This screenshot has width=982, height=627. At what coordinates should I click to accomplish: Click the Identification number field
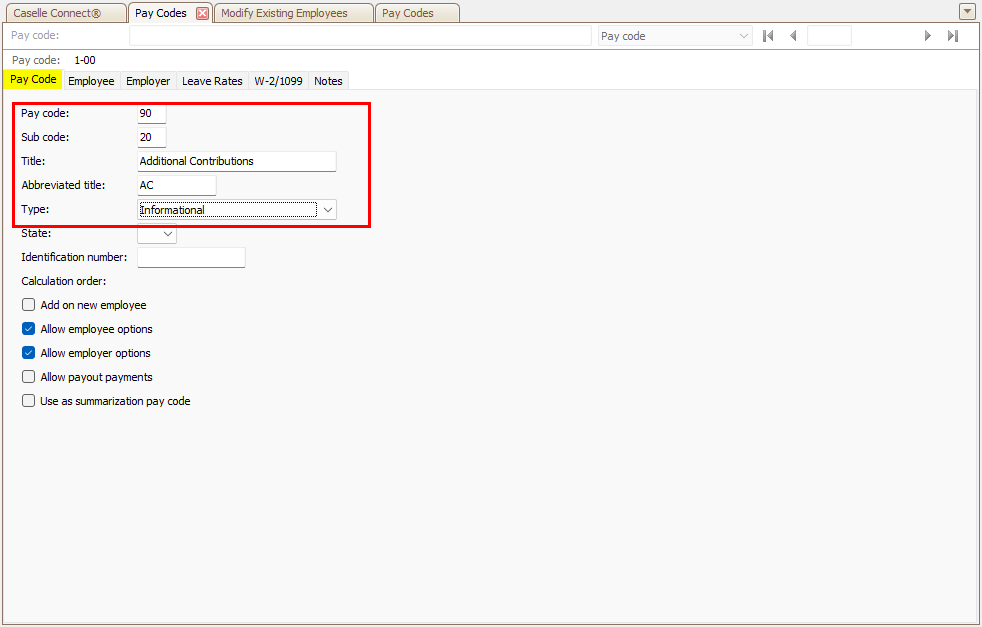[191, 258]
